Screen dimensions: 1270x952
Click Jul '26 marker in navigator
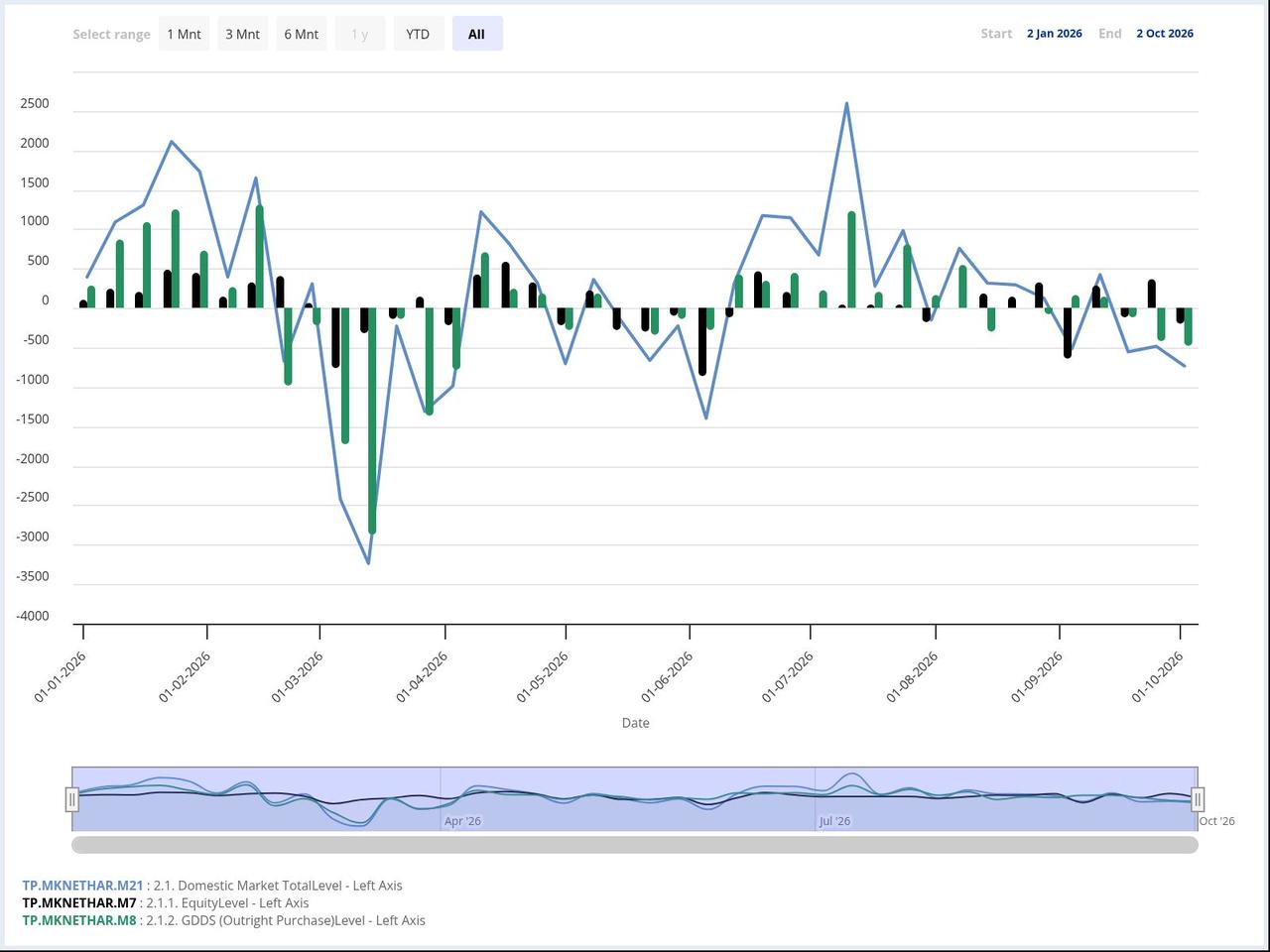835,821
